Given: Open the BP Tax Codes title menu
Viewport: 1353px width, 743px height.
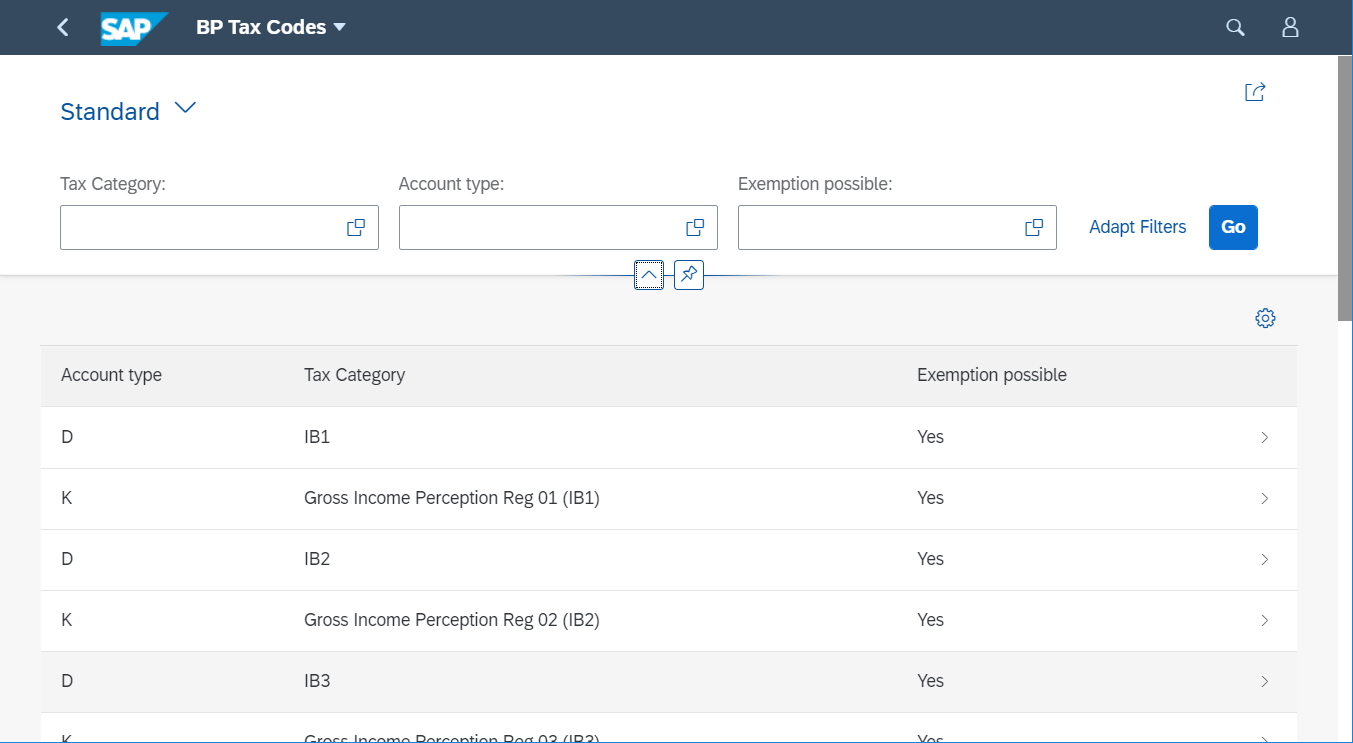Looking at the screenshot, I should tap(339, 28).
